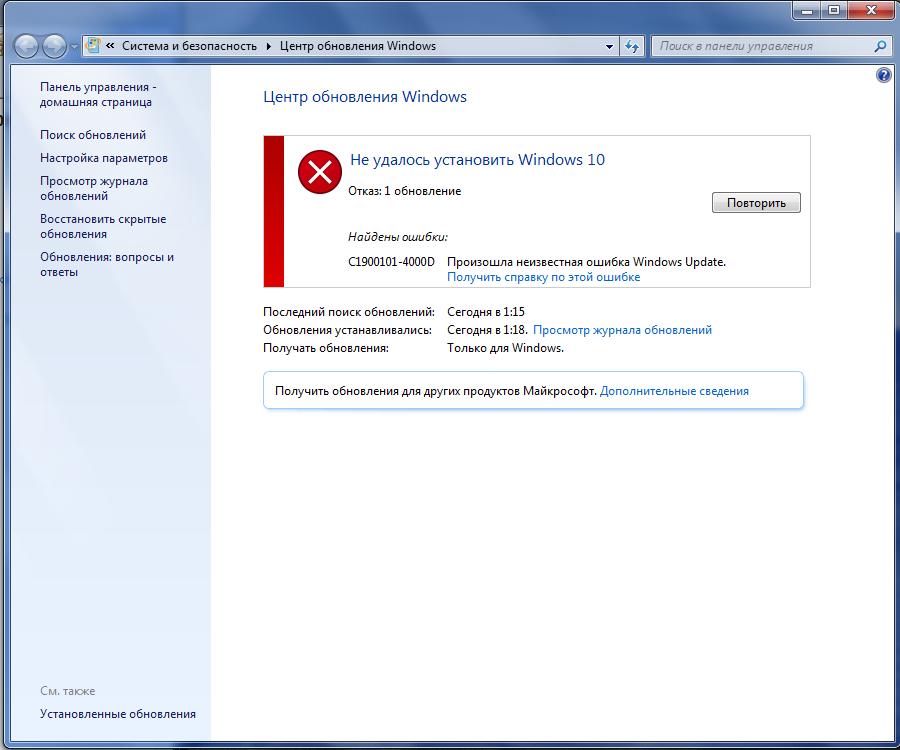Click 'Восстановить скрытые обновления' in sidebar
The image size is (900, 750).
pyautogui.click(x=103, y=226)
